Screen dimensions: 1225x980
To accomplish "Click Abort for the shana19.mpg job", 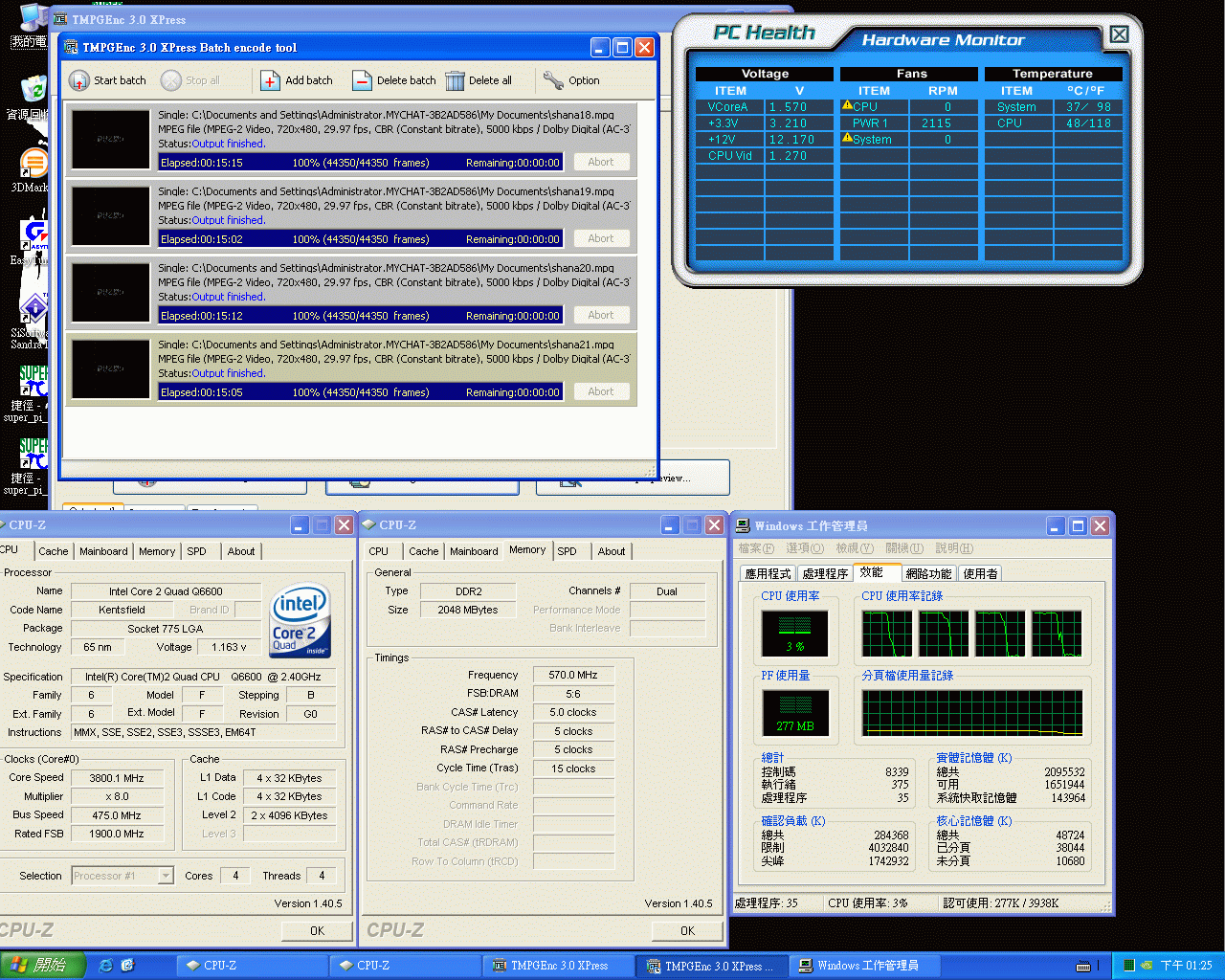I will [x=601, y=238].
